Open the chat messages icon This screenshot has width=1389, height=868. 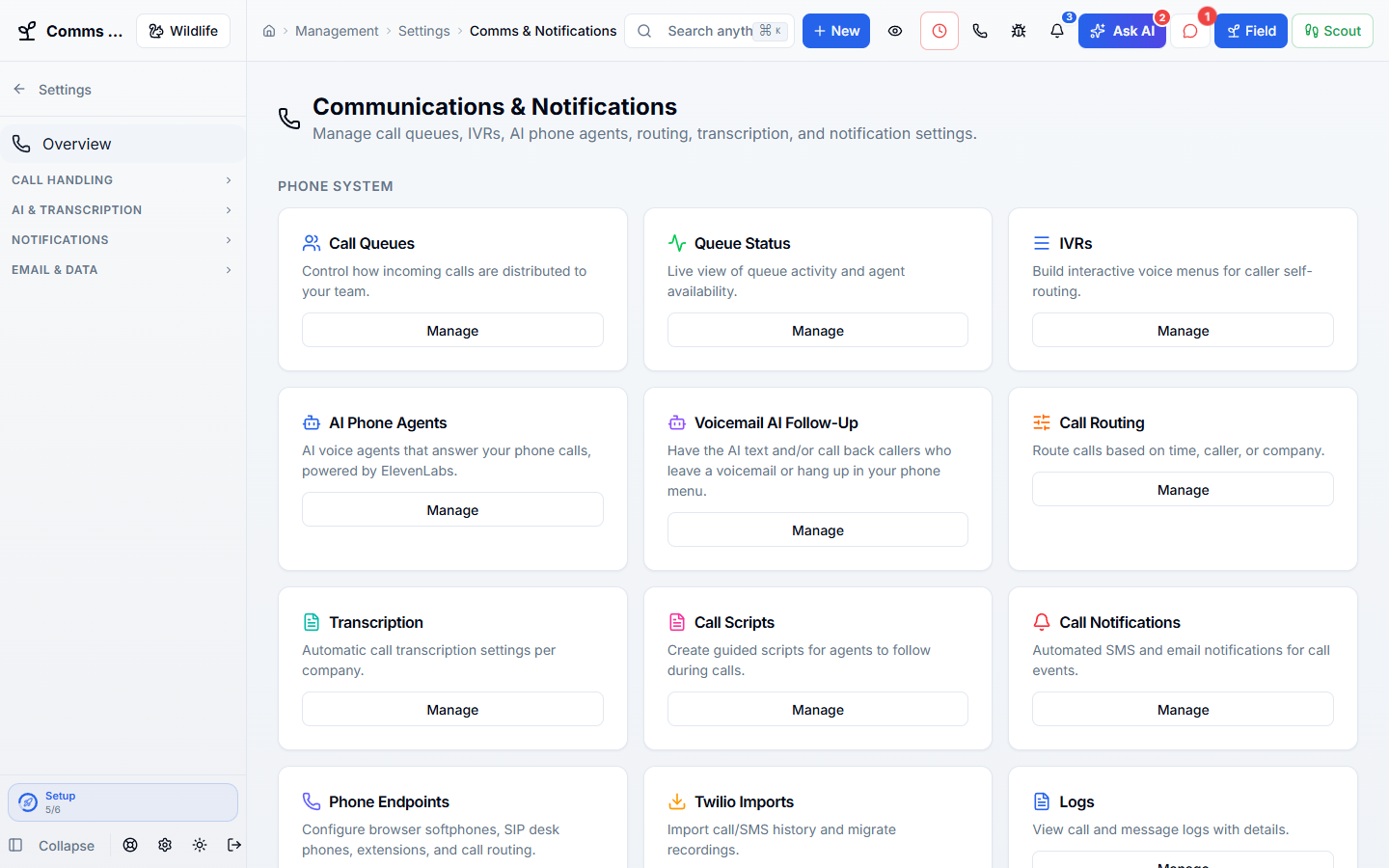1190,31
